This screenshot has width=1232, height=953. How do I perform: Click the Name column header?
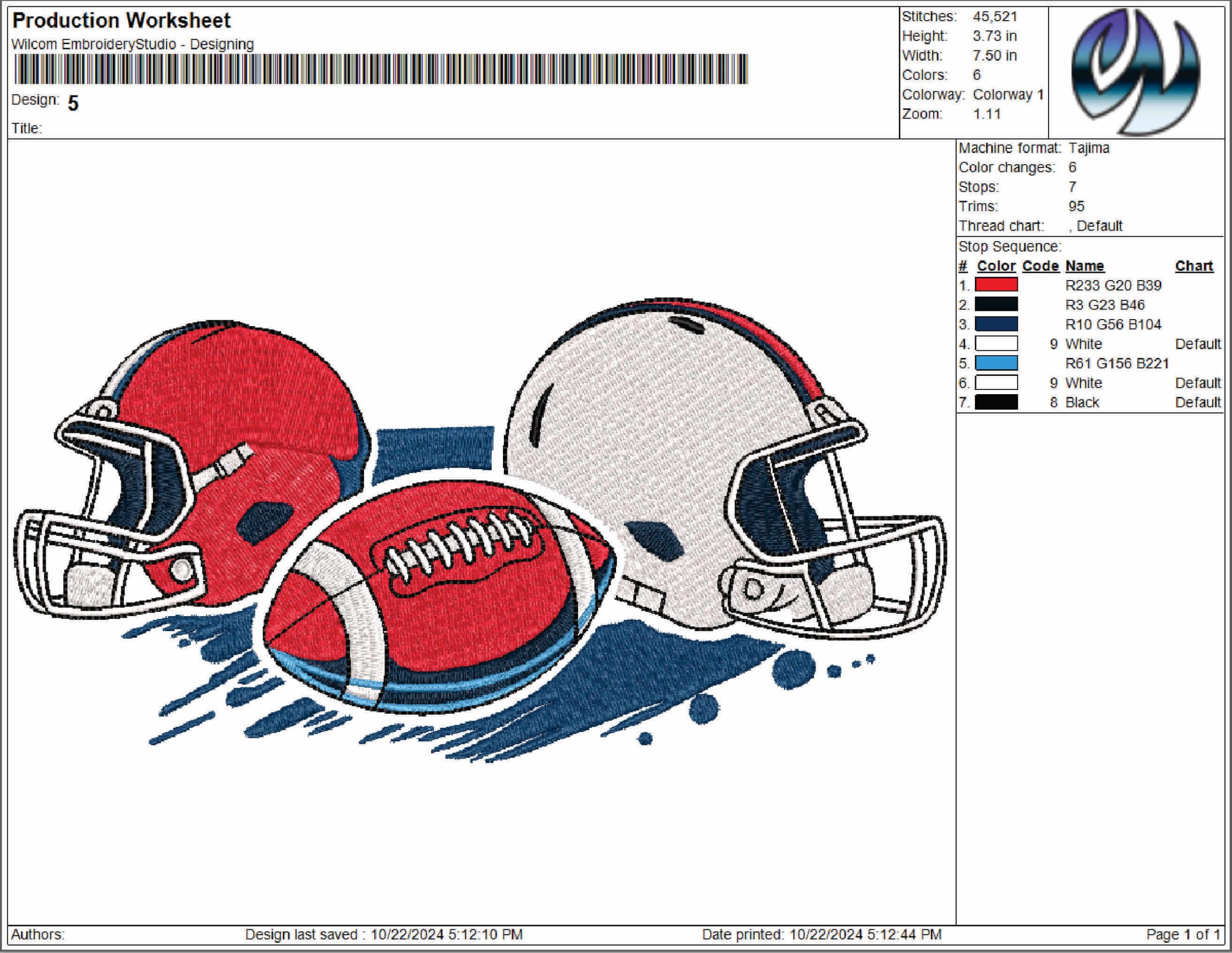click(x=1084, y=266)
